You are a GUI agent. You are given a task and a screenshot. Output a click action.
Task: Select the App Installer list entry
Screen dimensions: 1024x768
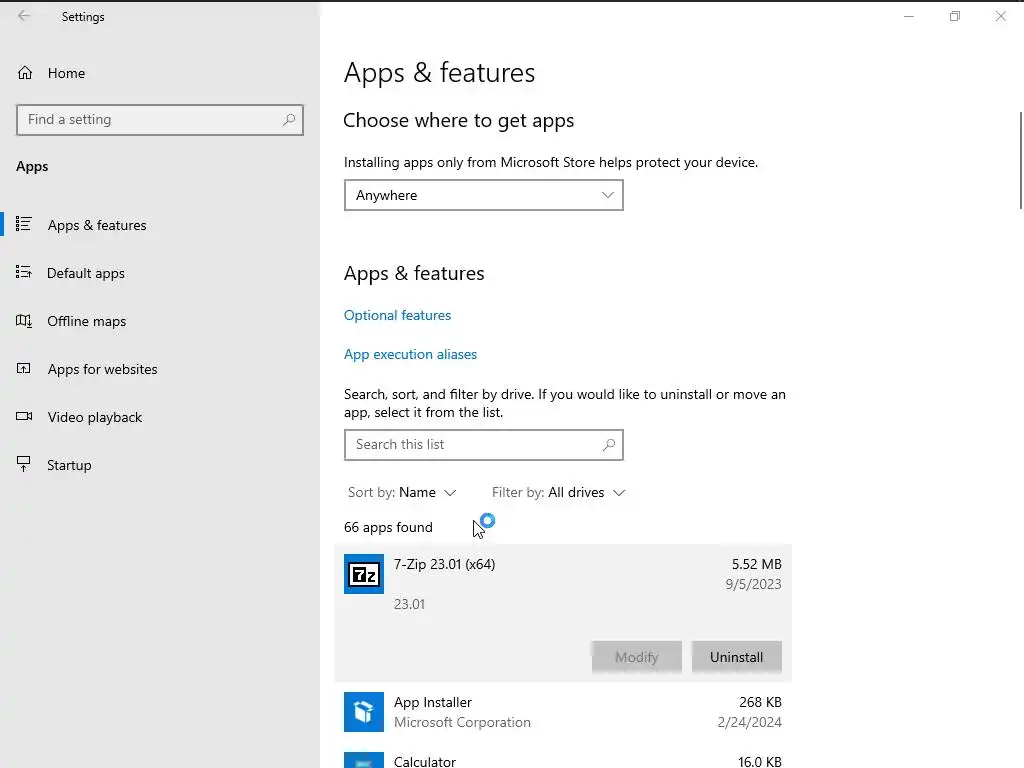(x=563, y=712)
